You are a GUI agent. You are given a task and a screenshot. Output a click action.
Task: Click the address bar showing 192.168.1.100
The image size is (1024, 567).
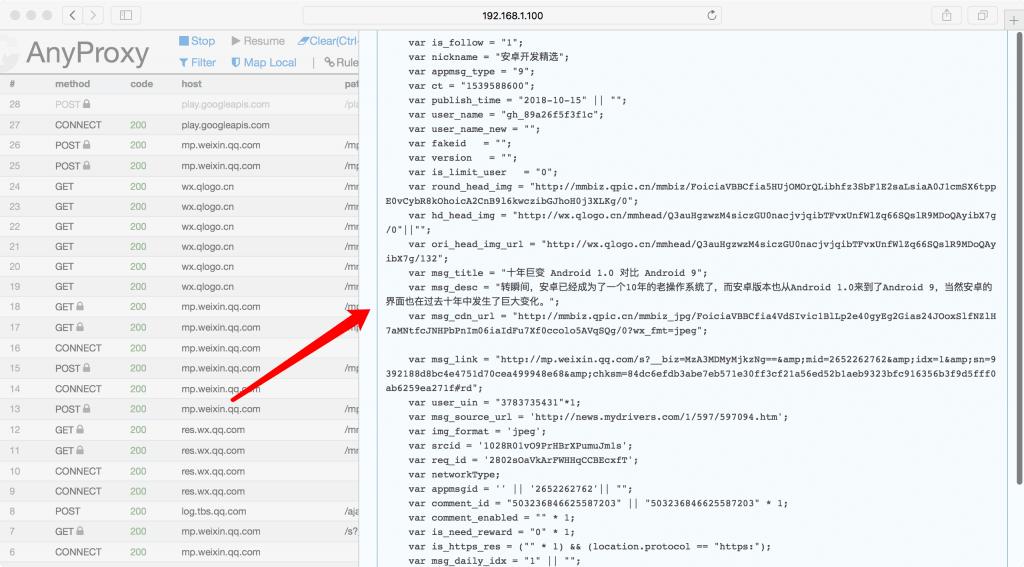[512, 15]
